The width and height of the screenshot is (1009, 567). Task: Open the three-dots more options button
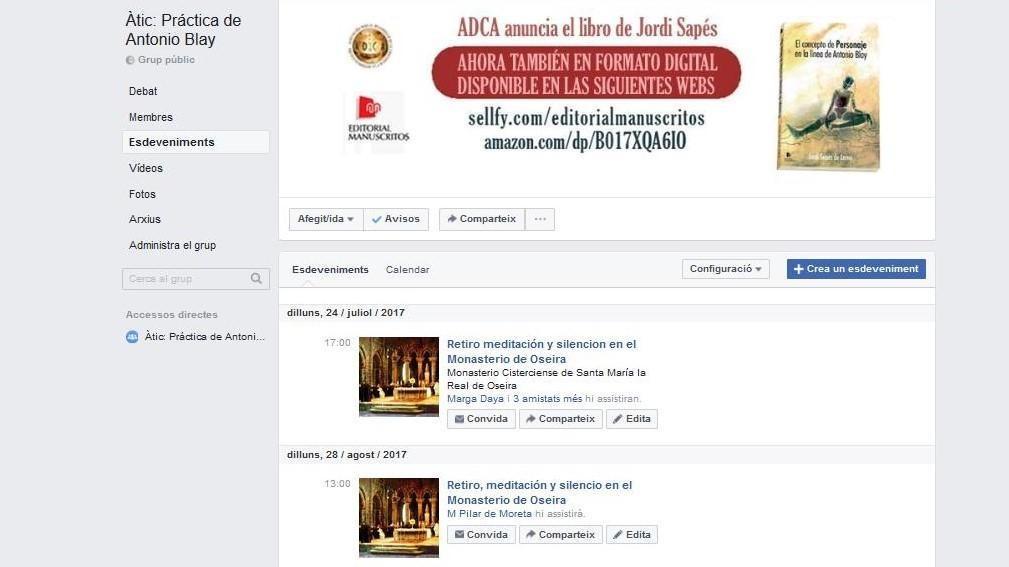540,219
